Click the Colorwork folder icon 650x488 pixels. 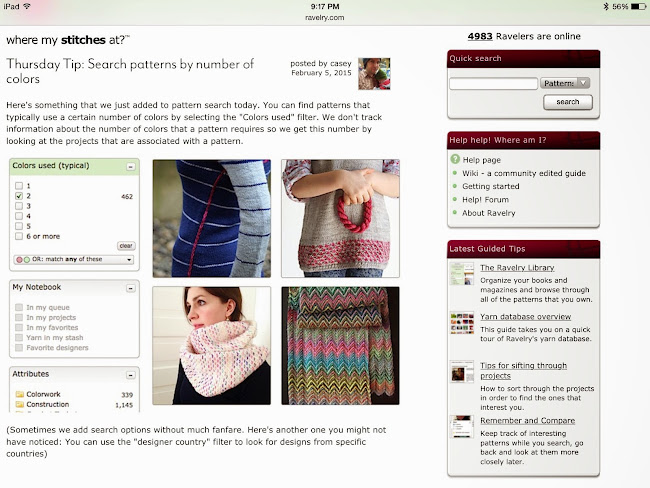[x=19, y=394]
